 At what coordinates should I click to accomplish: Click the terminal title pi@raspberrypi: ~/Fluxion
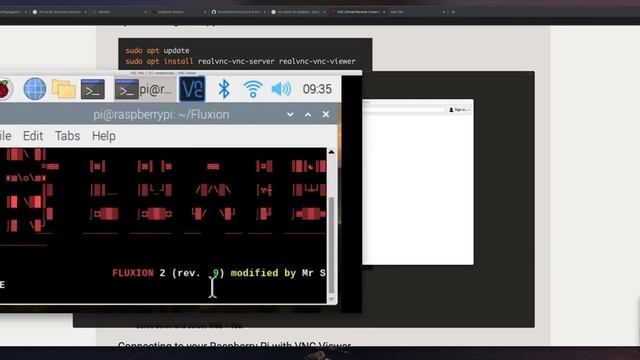[x=161, y=115]
